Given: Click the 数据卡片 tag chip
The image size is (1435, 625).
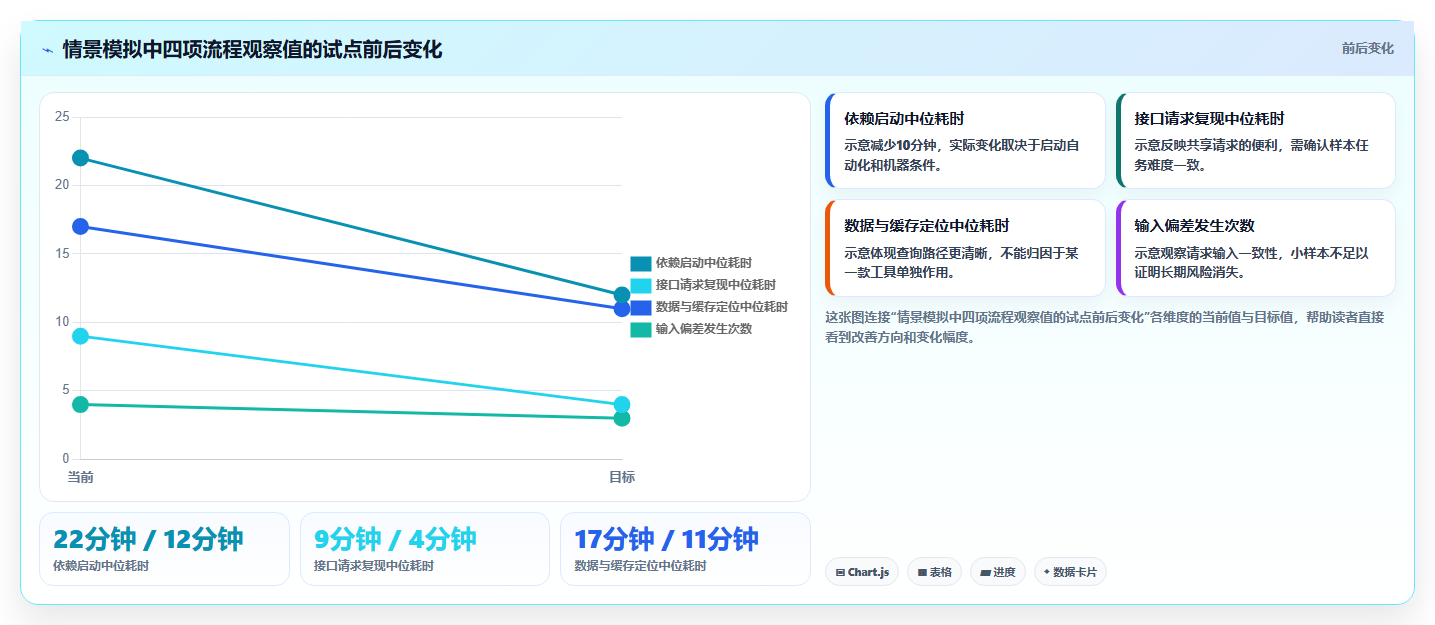Looking at the screenshot, I should pyautogui.click(x=1070, y=572).
